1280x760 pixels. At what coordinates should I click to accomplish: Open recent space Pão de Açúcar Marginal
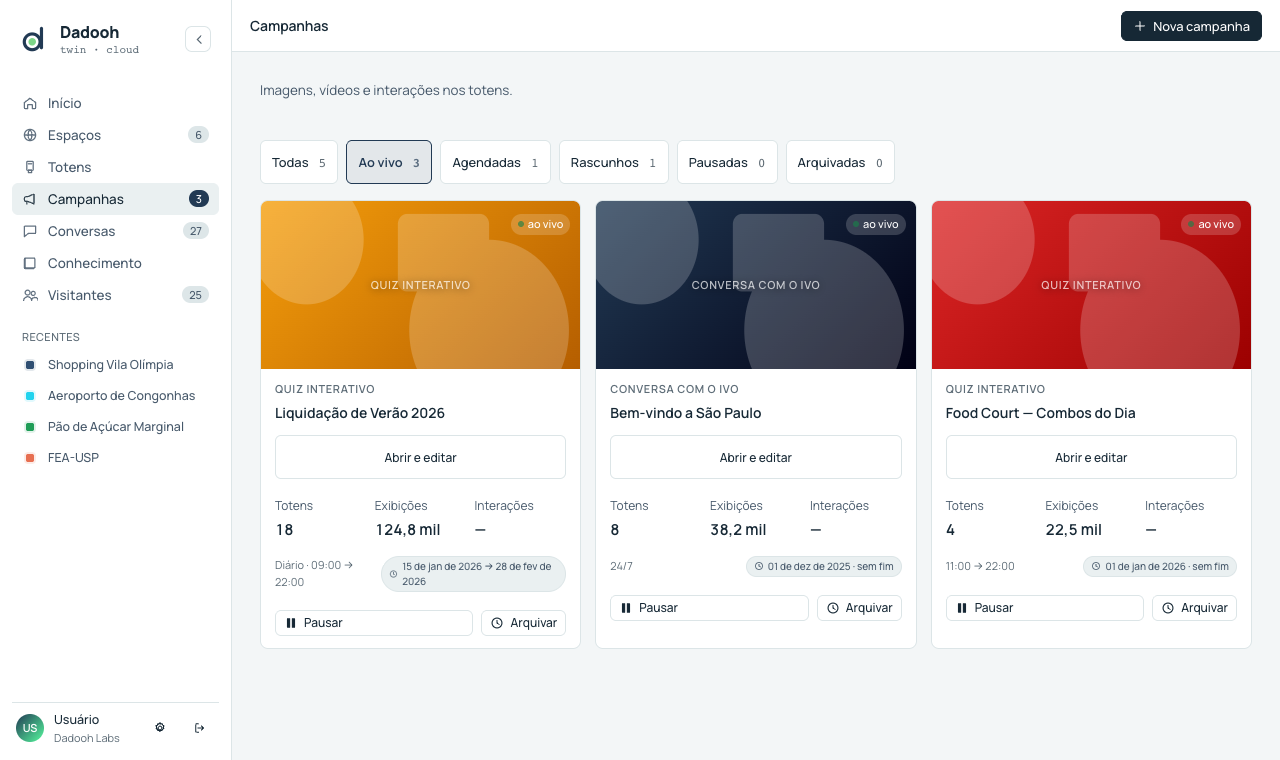pyautogui.click(x=115, y=427)
